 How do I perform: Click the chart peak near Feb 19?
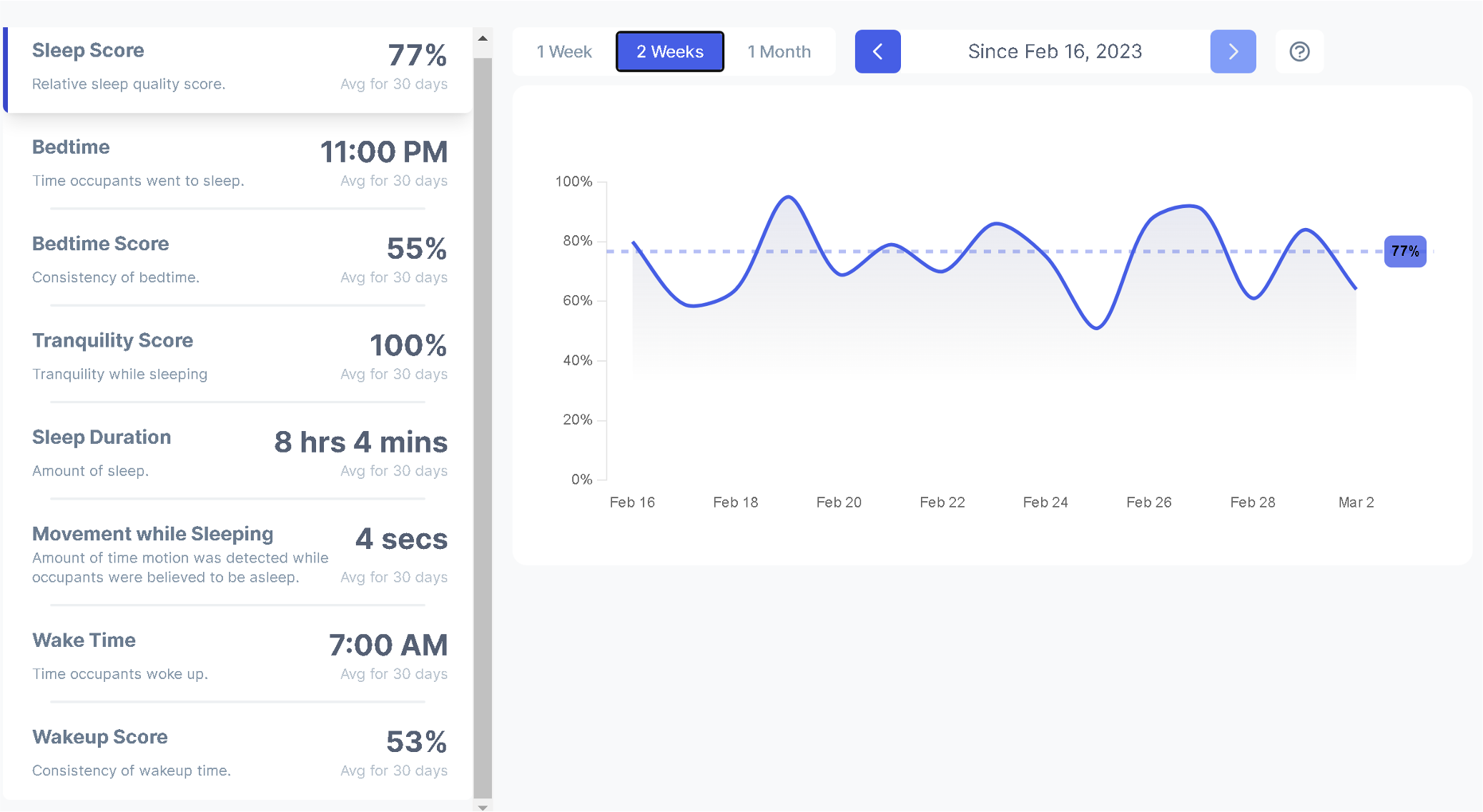click(788, 197)
